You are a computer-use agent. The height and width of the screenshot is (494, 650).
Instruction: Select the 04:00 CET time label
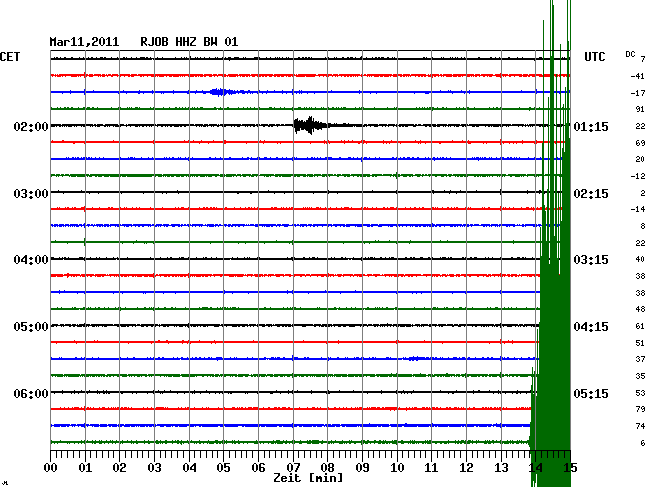31,260
